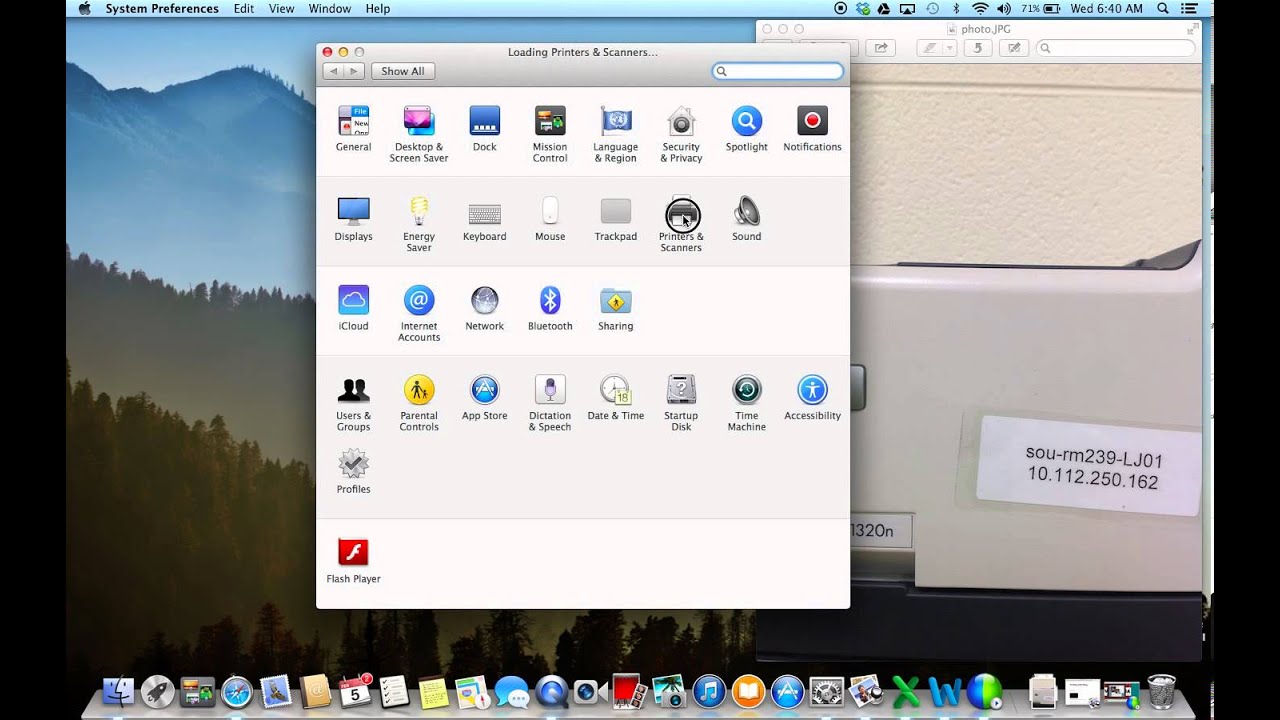Click the Time Machine icon in menu bar

tap(932, 9)
